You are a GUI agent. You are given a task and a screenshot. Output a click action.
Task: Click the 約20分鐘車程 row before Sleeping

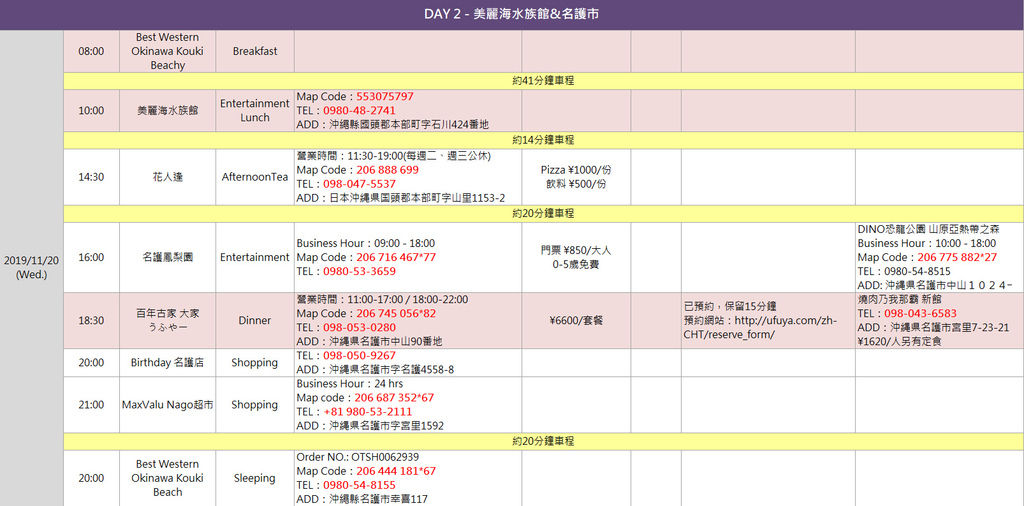[x=543, y=441]
